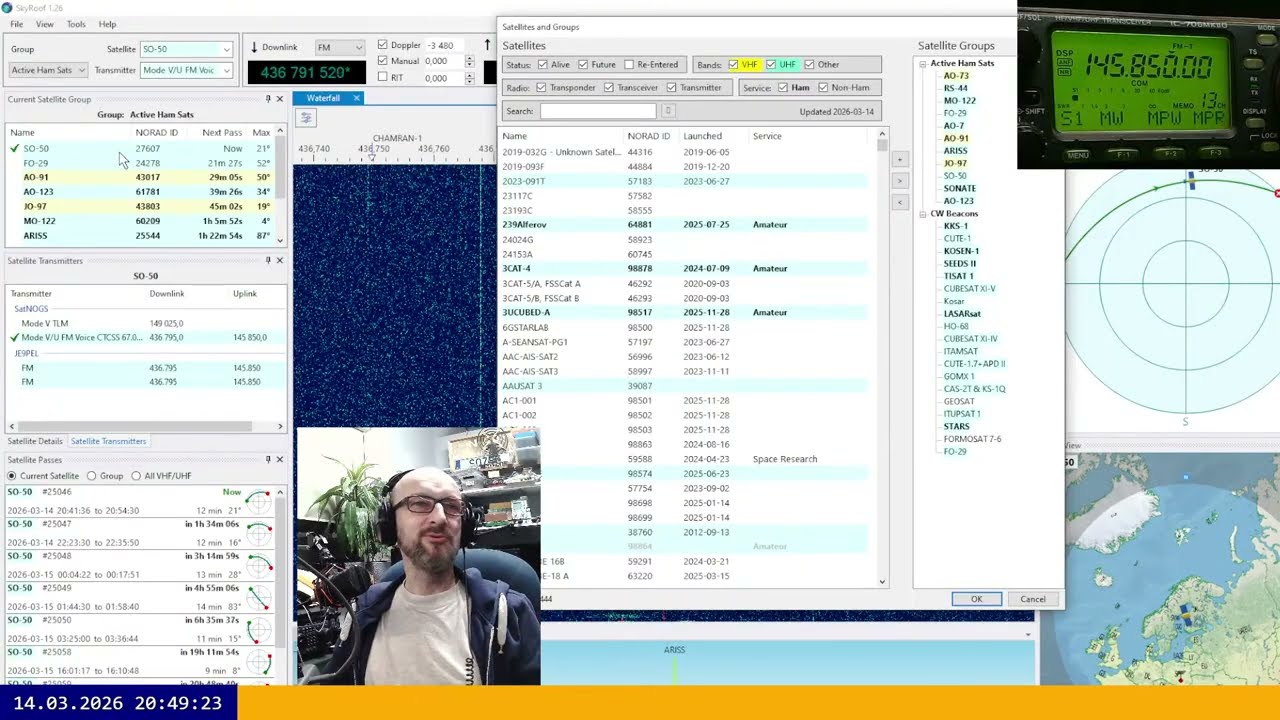Toggle the Other bands checkbox

point(809,65)
